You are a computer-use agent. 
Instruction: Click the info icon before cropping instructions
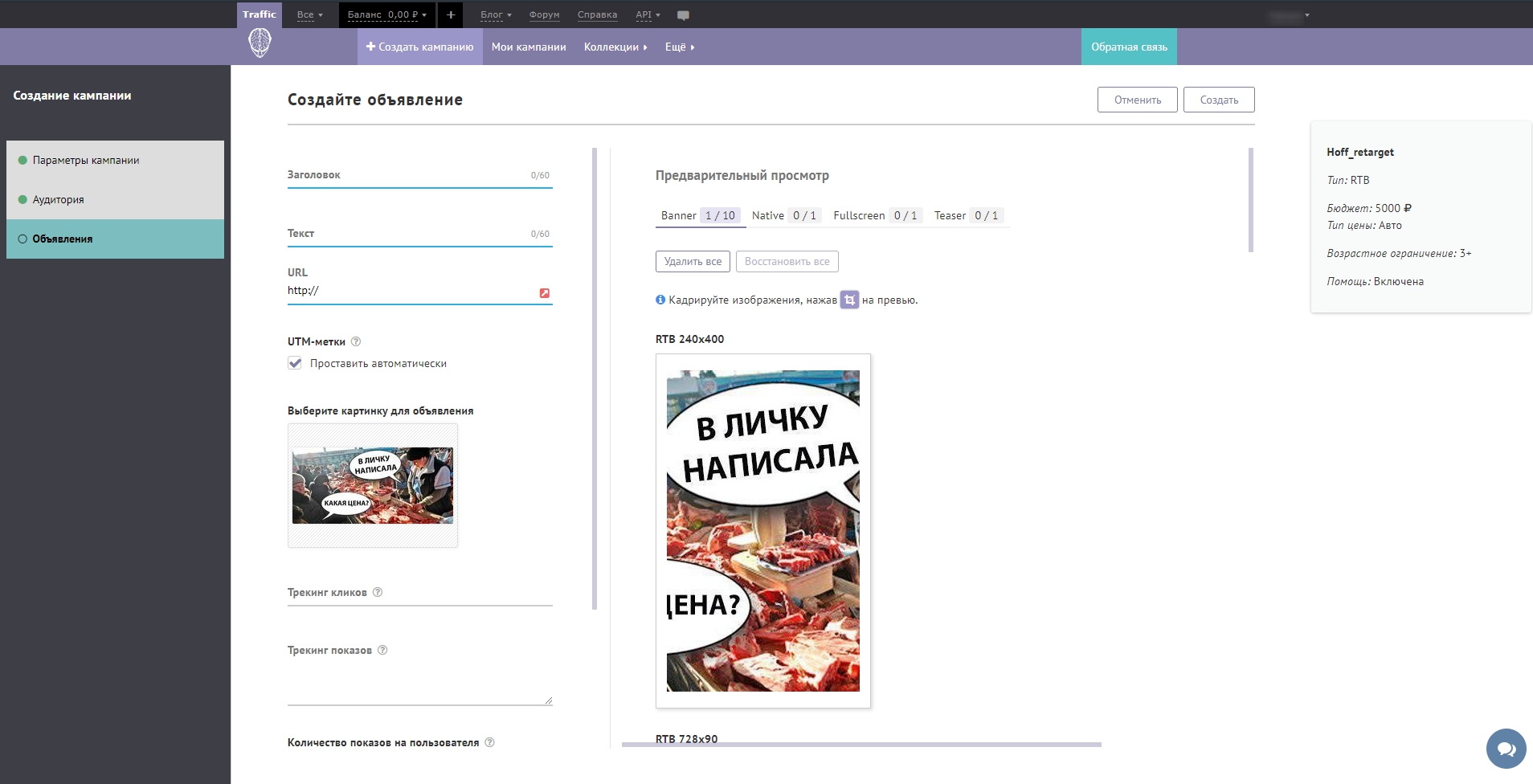click(x=660, y=299)
